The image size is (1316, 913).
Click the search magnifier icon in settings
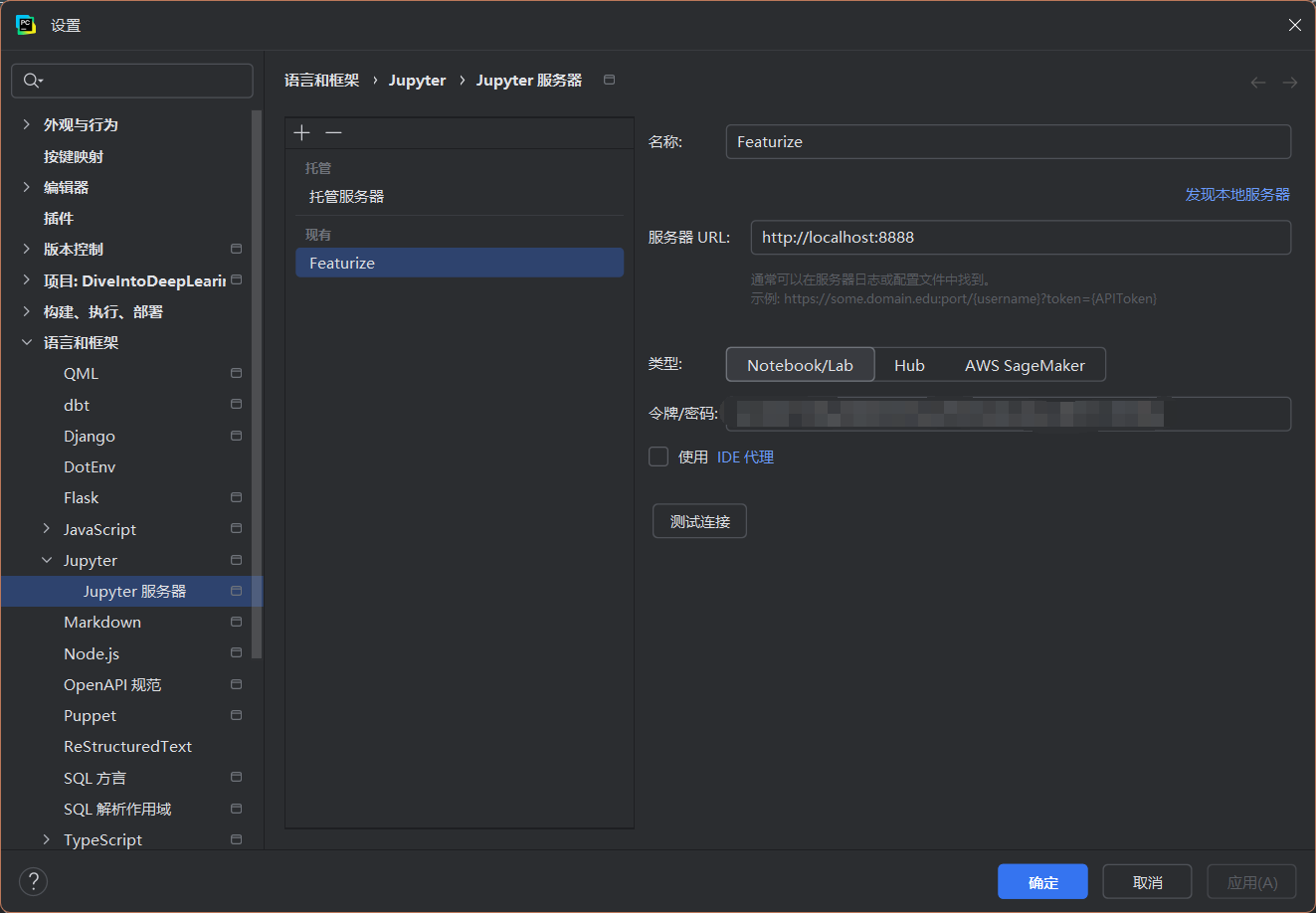(33, 81)
